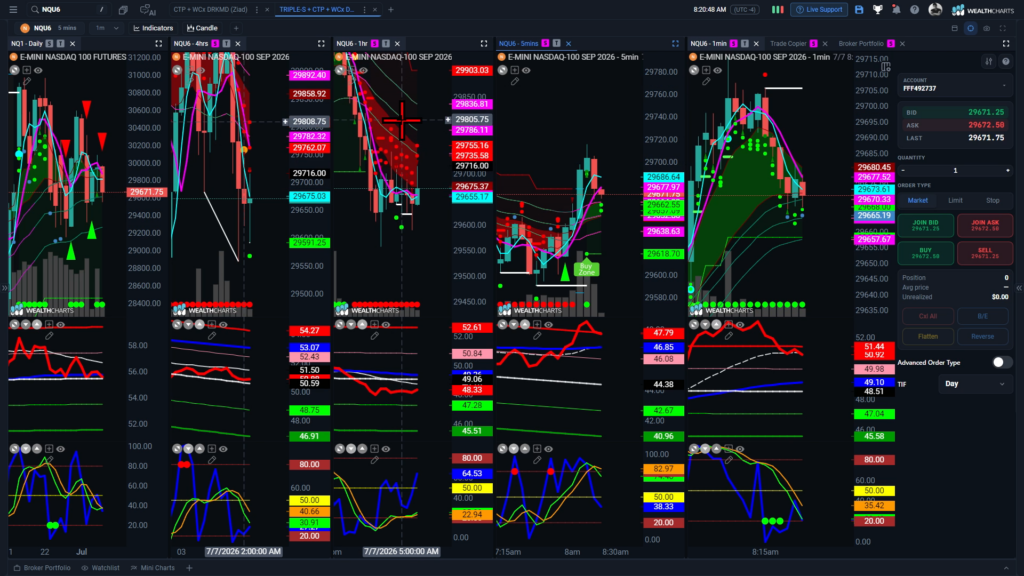Screen dimensions: 1024x576
Task: Click the Live Support button
Action: pyautogui.click(x=819, y=10)
